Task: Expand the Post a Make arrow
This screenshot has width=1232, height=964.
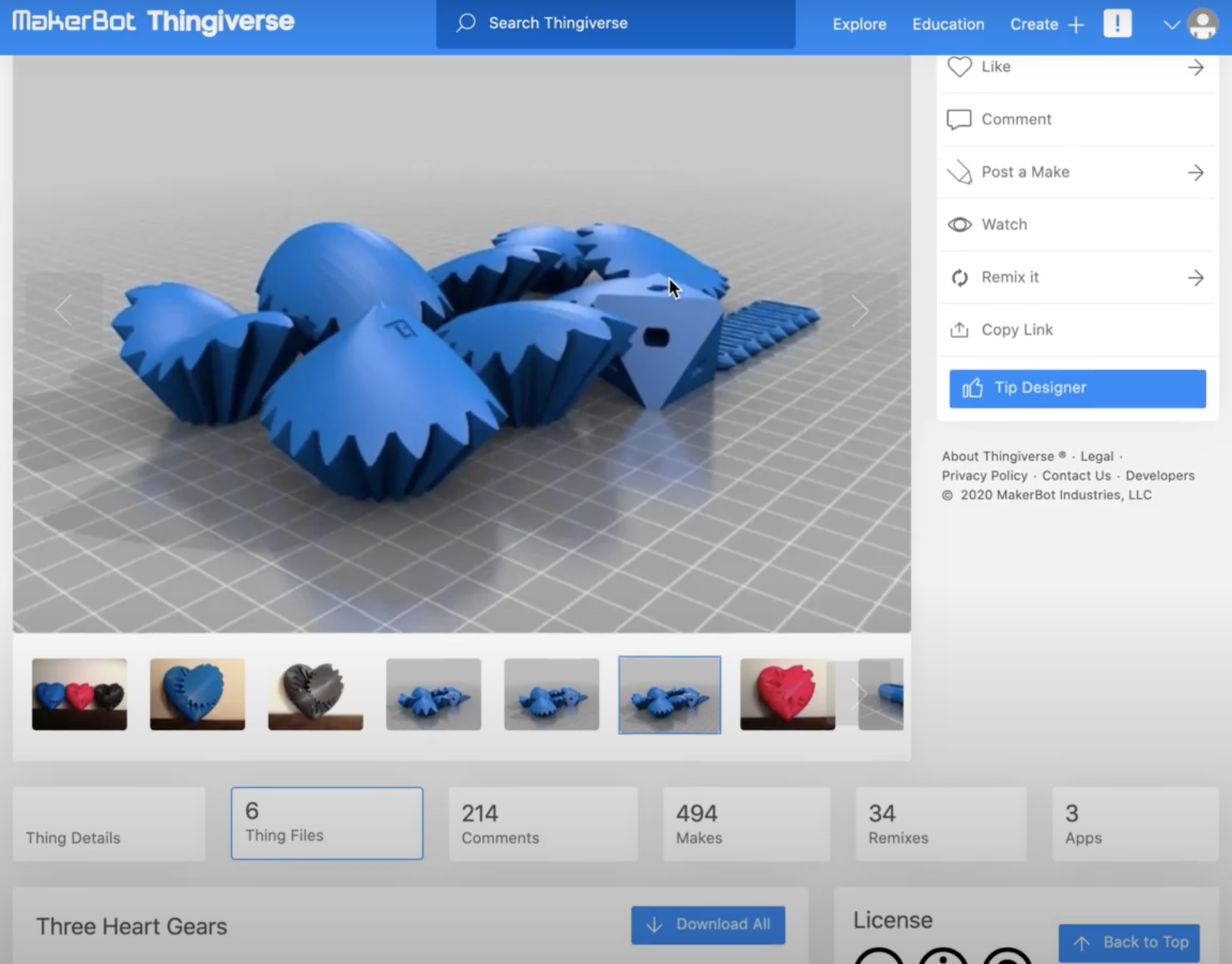Action: (x=1195, y=172)
